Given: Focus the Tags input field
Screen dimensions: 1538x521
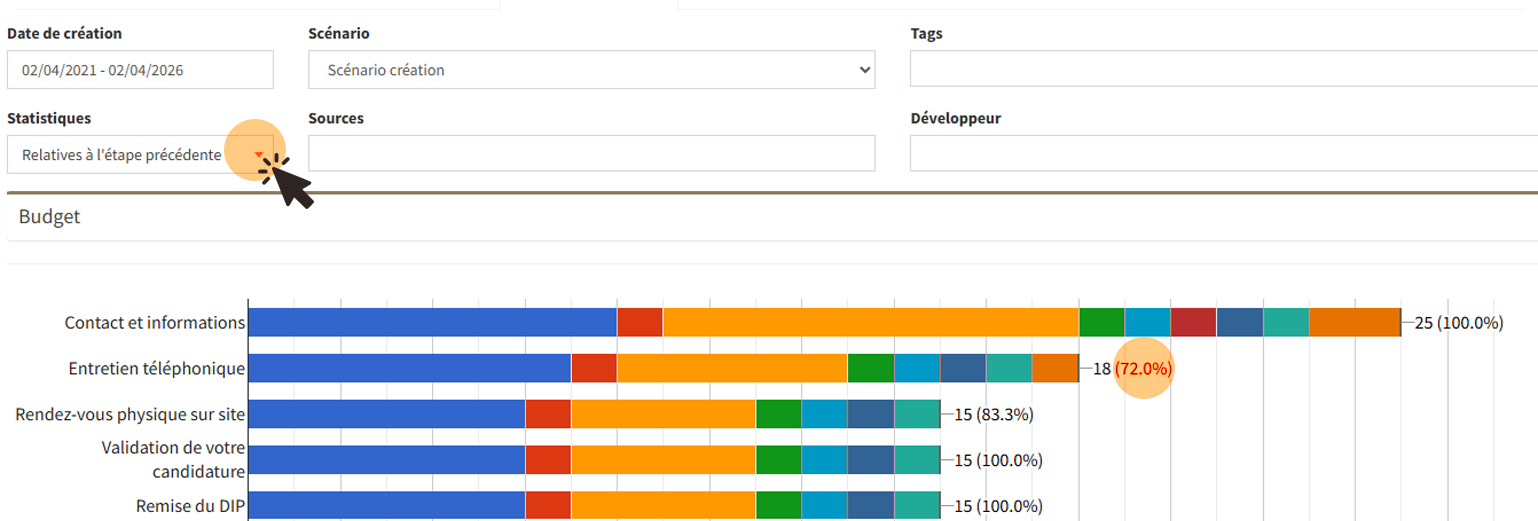Looking at the screenshot, I should click(x=1222, y=70).
